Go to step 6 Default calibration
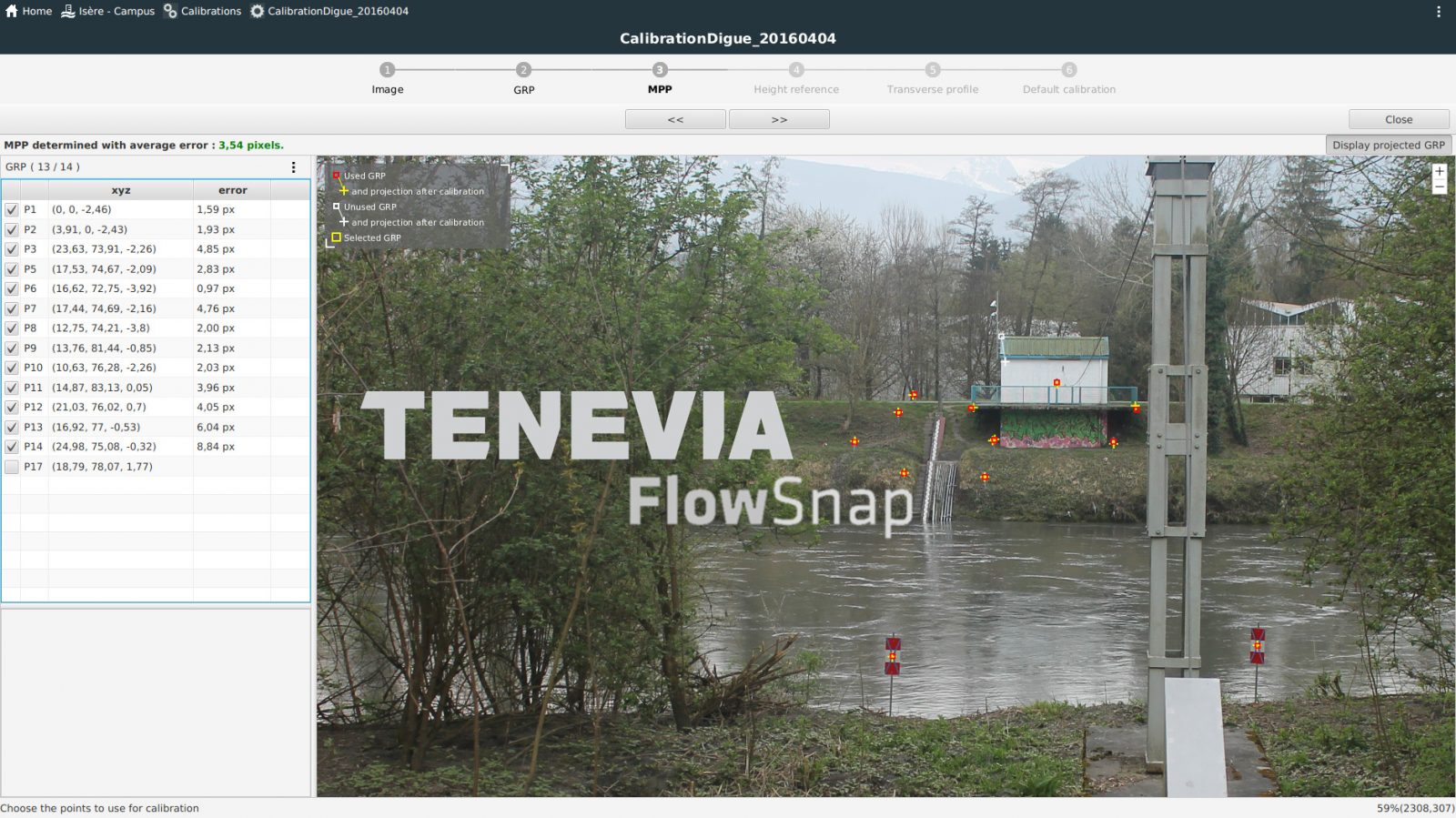 click(1069, 78)
